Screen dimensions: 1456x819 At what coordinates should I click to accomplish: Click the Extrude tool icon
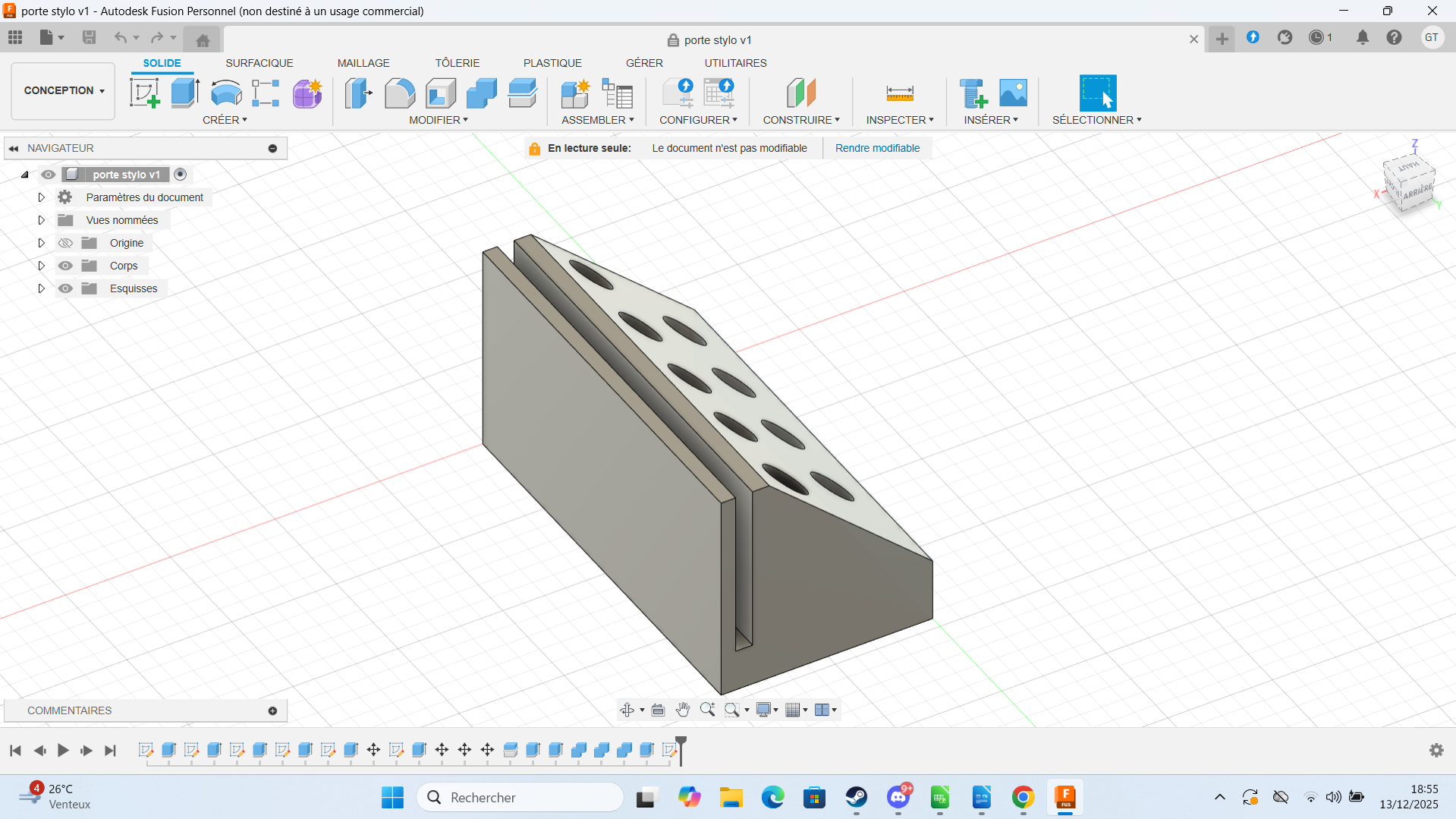[184, 93]
